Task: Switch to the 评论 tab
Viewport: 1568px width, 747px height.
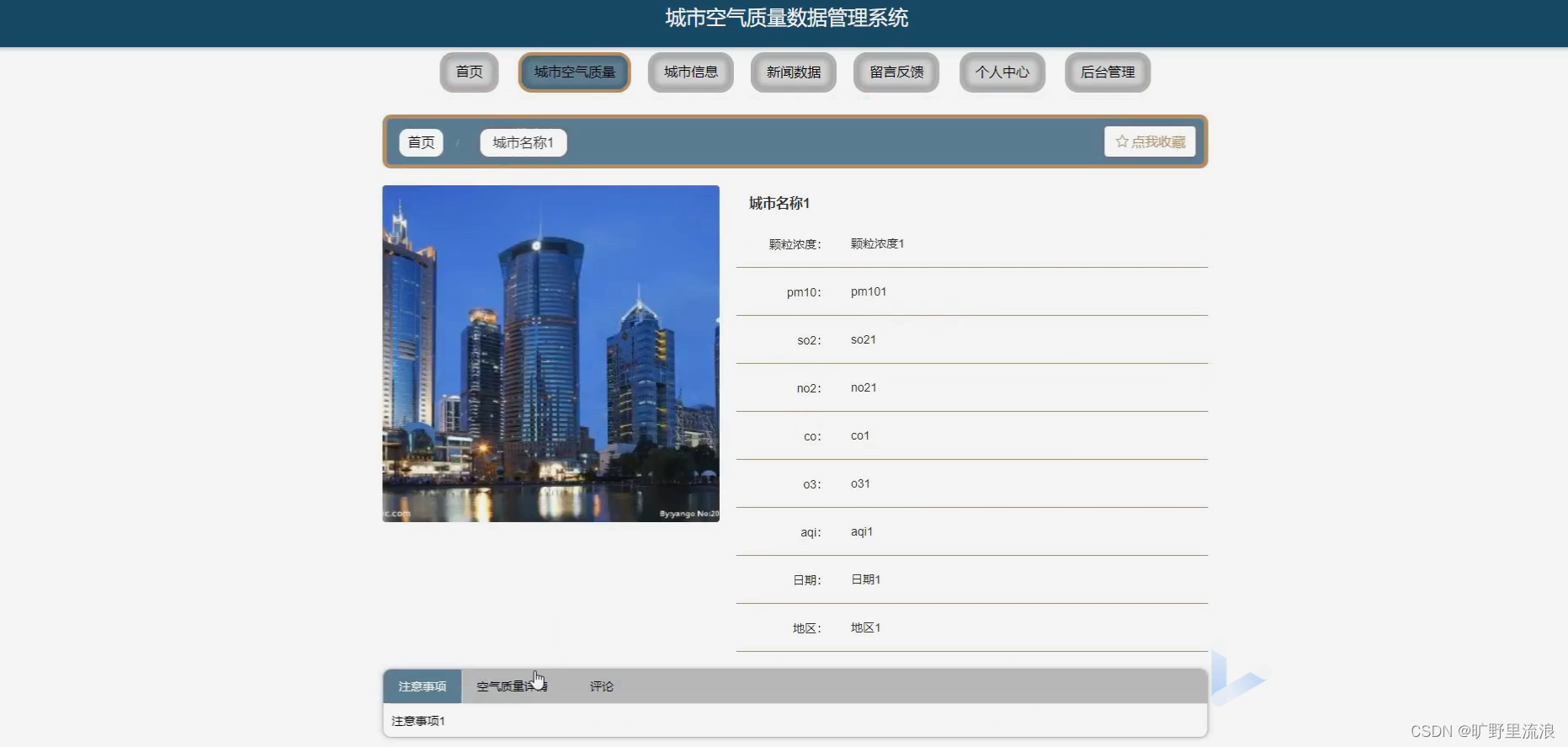Action: click(602, 686)
